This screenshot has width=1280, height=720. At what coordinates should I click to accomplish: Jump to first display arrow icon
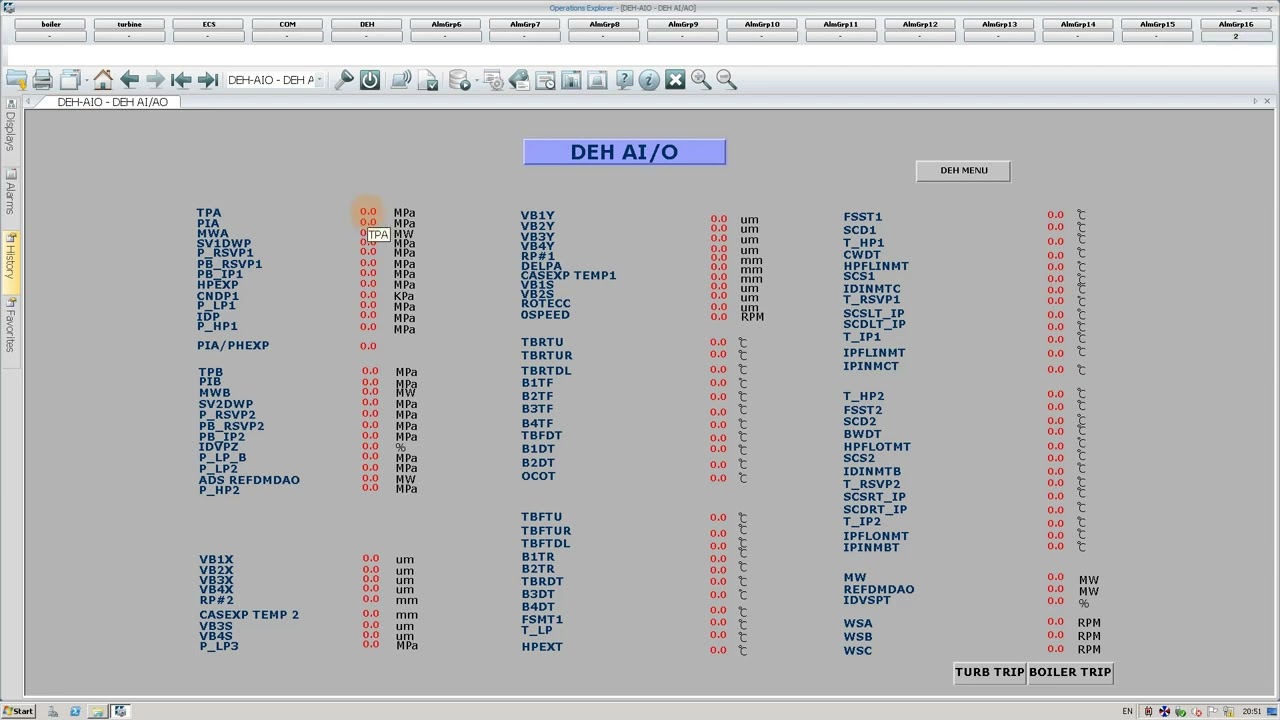click(181, 80)
